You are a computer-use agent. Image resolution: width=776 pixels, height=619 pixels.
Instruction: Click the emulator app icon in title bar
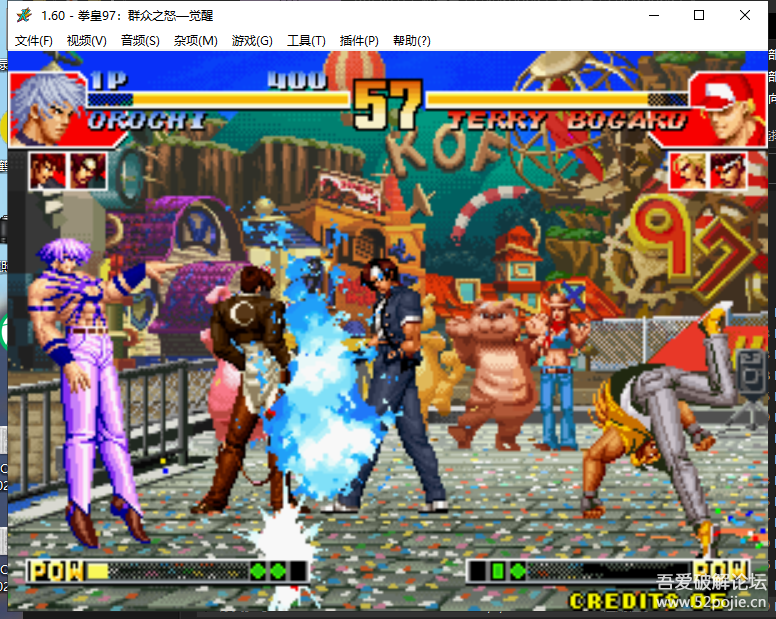(23, 15)
